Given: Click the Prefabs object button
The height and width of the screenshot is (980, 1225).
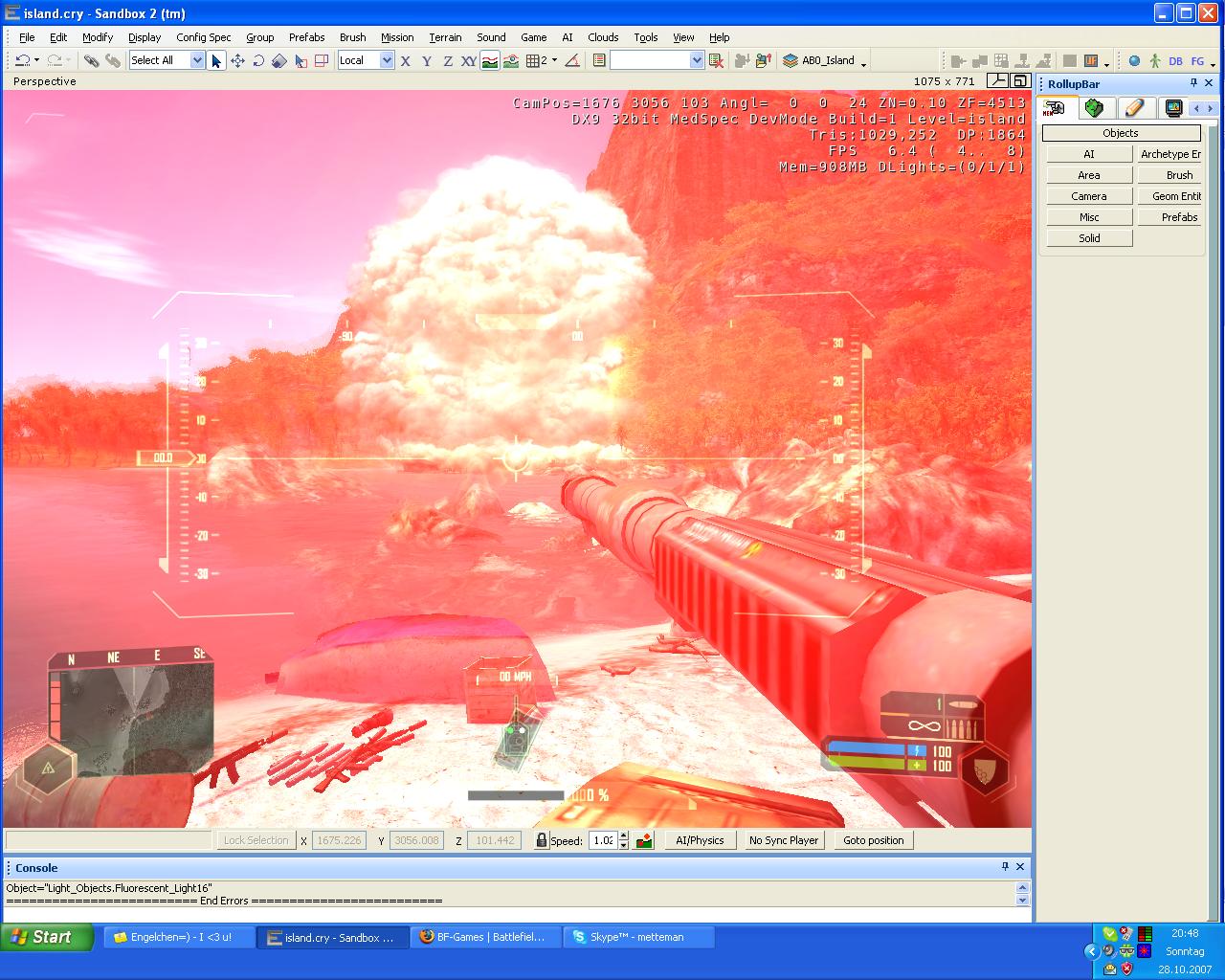Looking at the screenshot, I should [1170, 217].
